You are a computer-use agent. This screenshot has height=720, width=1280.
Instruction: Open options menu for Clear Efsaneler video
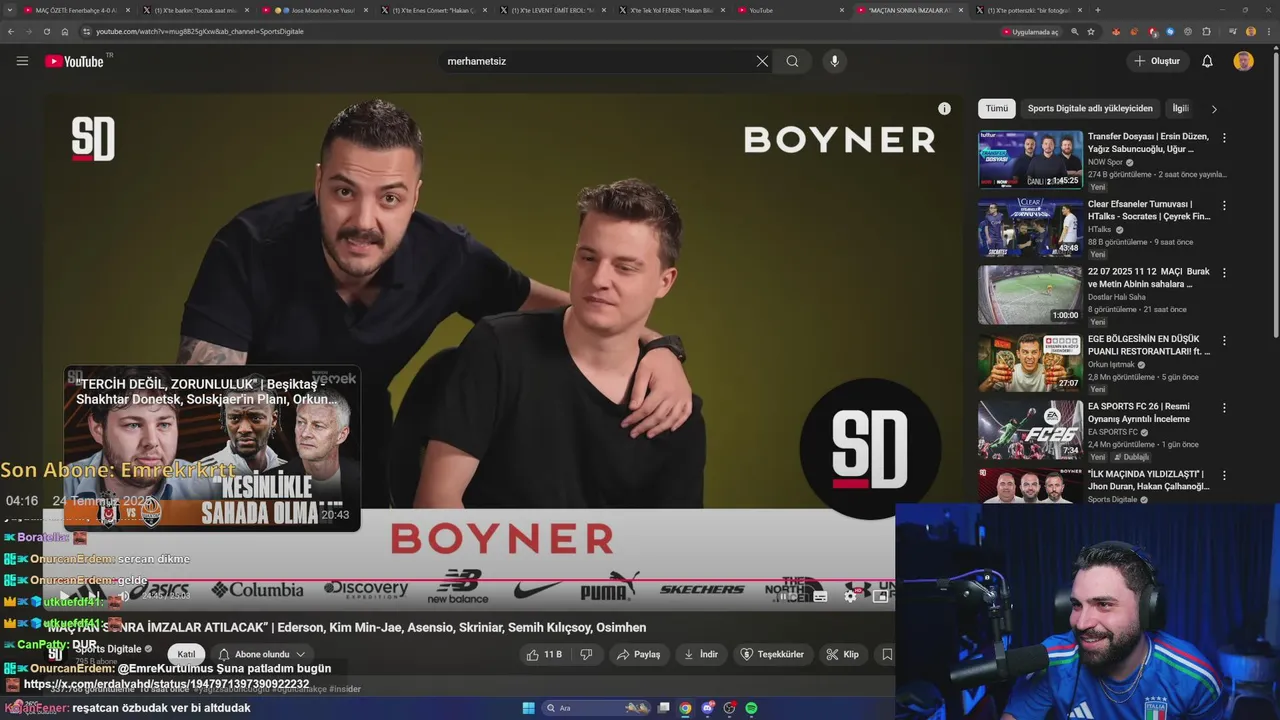(x=1224, y=205)
